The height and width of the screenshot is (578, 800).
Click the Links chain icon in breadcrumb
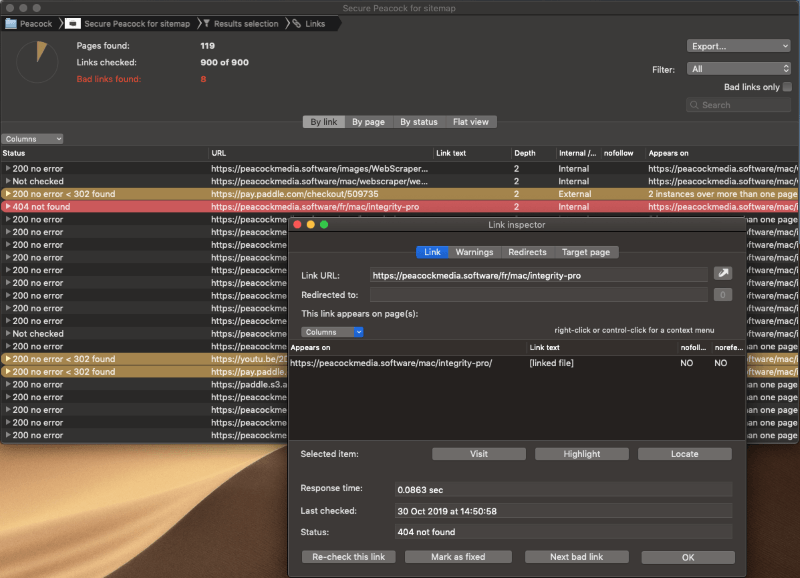pyautogui.click(x=297, y=24)
